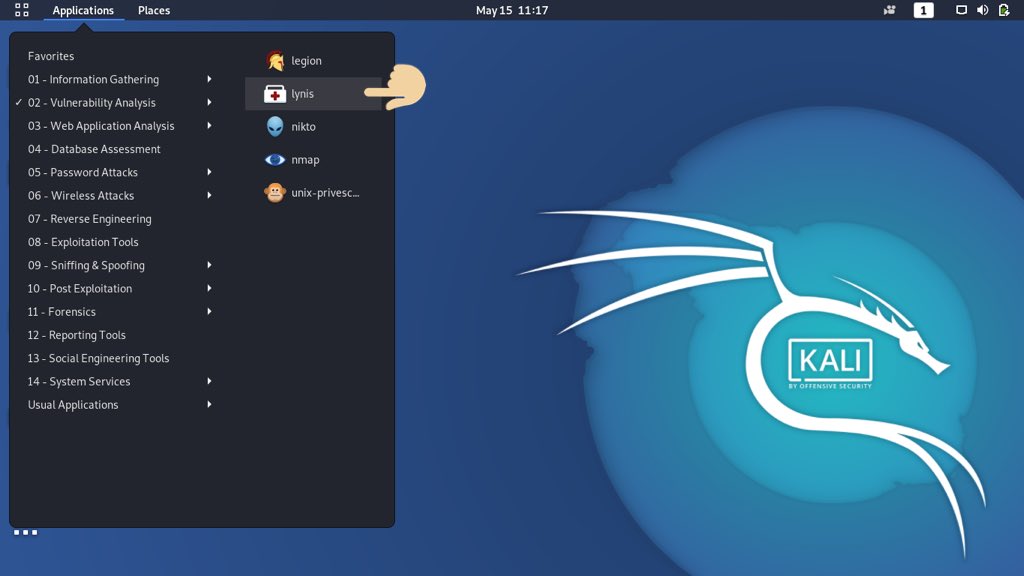Screen dimensions: 1024x576
Task: Click the 10 - Post Exploitation label
Action: coord(80,288)
